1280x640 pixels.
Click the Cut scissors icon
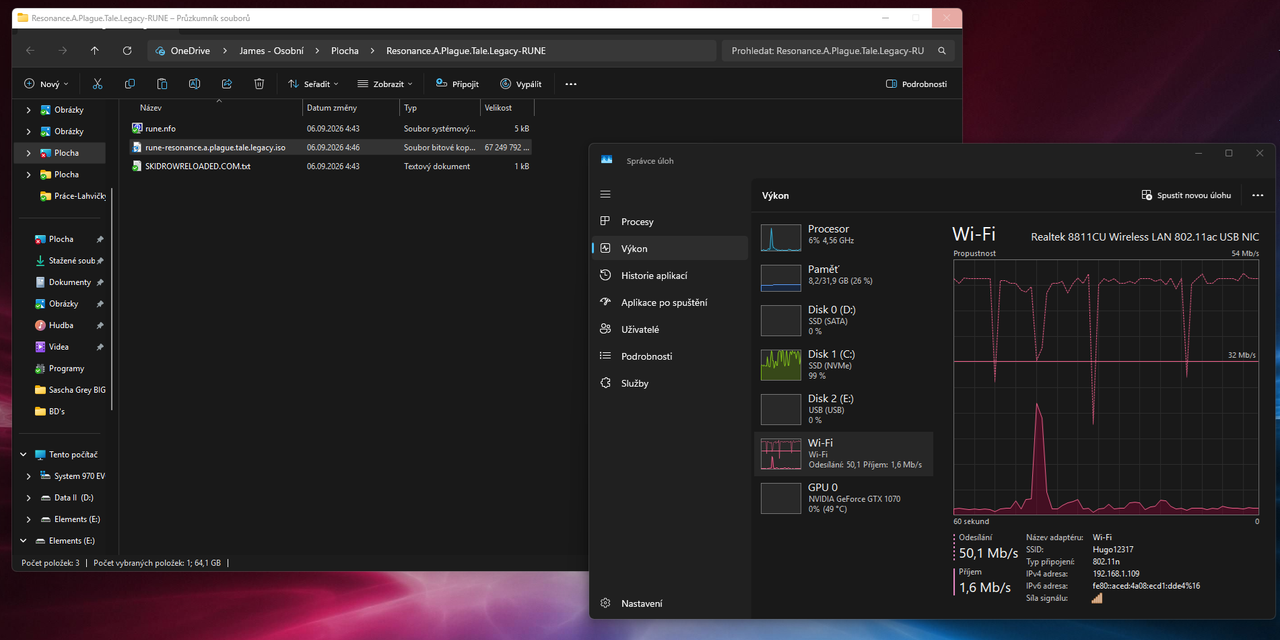[x=97, y=84]
